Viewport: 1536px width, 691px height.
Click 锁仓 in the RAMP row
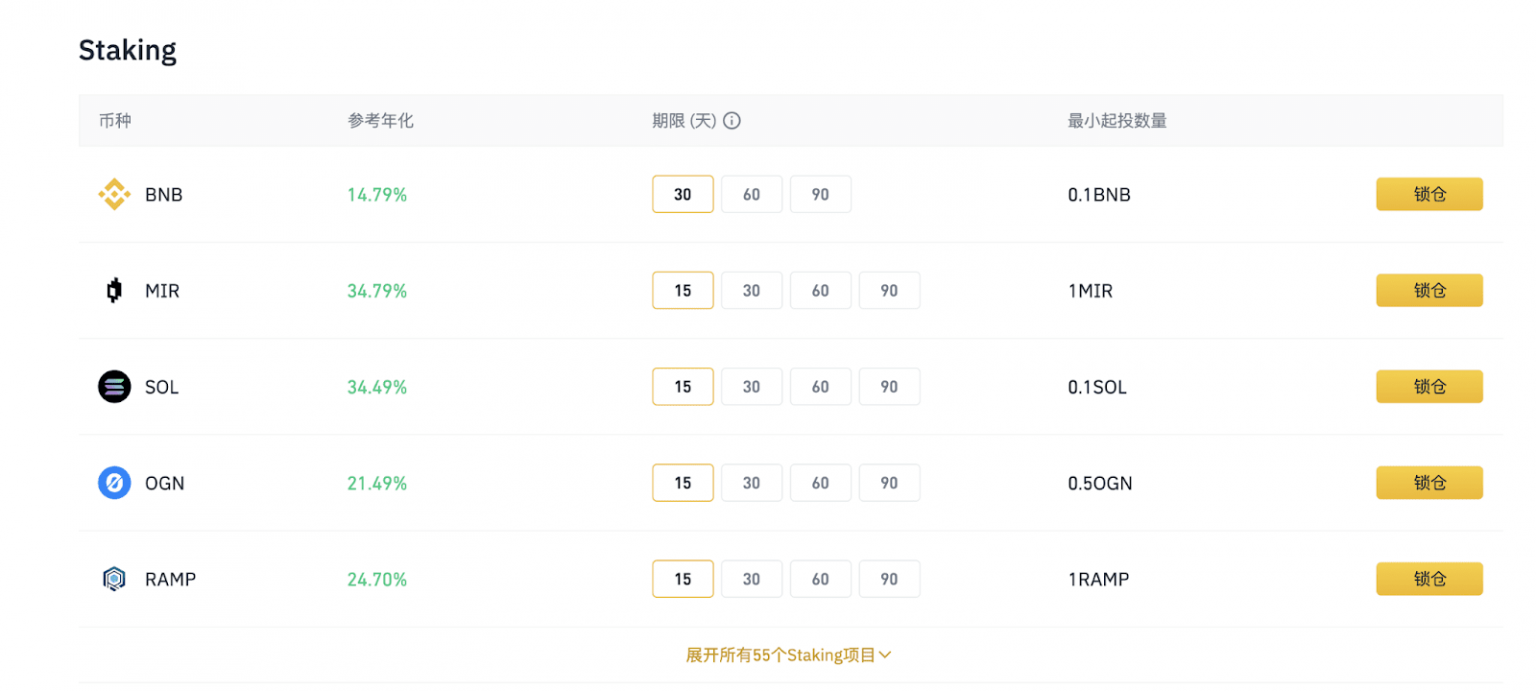click(1429, 579)
